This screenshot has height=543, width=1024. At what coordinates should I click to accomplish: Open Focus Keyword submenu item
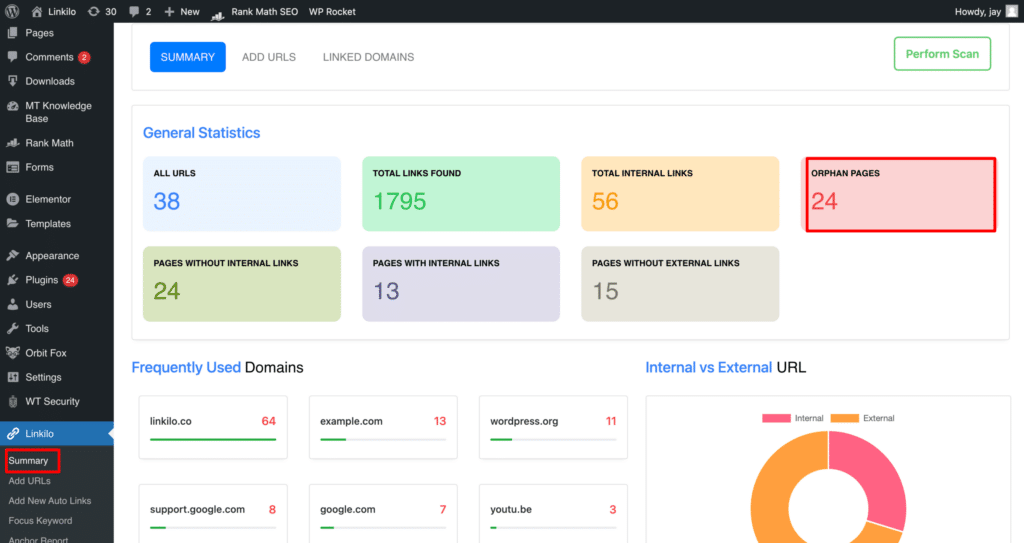[x=40, y=521]
